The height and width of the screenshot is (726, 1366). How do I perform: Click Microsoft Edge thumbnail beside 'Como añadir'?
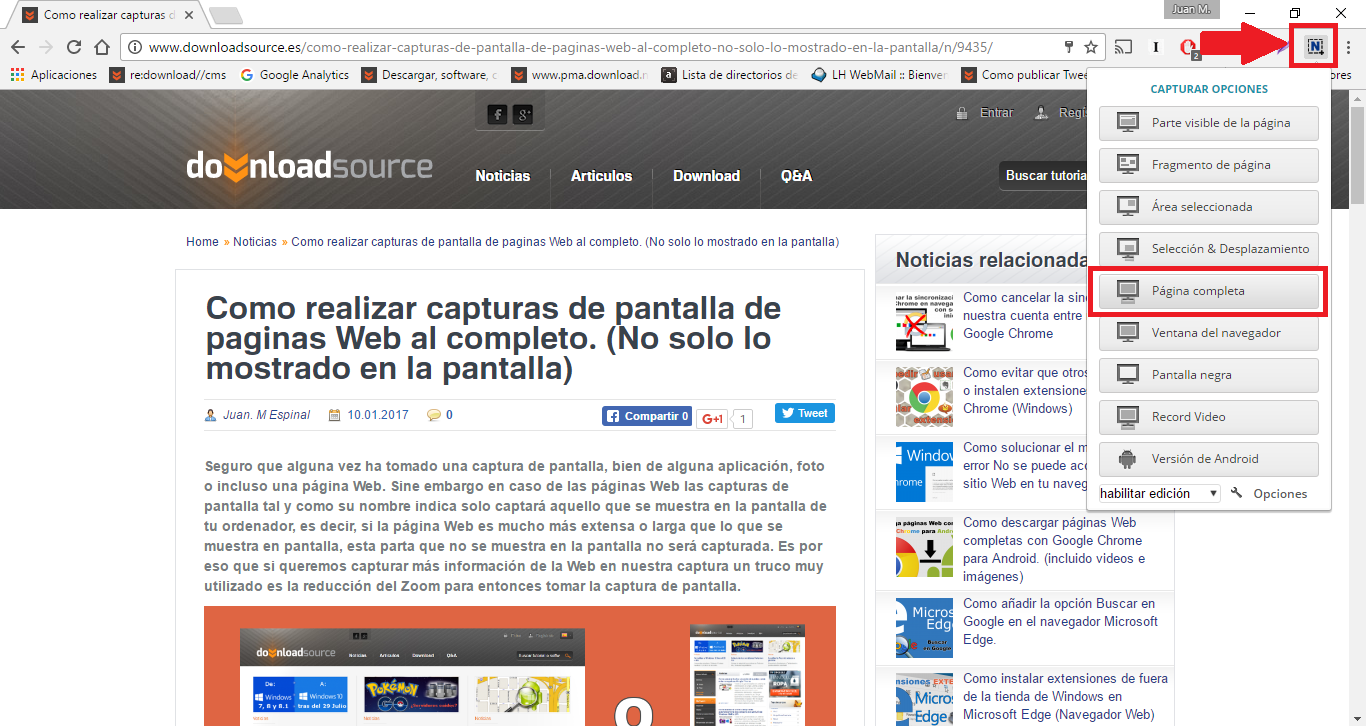pos(924,627)
